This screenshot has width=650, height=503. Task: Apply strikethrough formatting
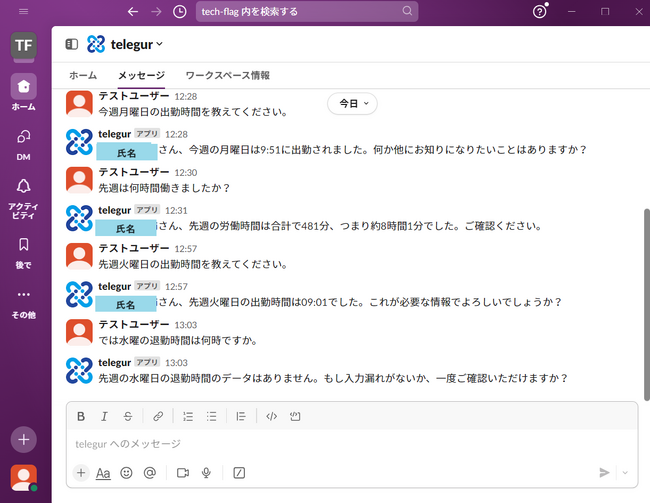click(x=128, y=416)
